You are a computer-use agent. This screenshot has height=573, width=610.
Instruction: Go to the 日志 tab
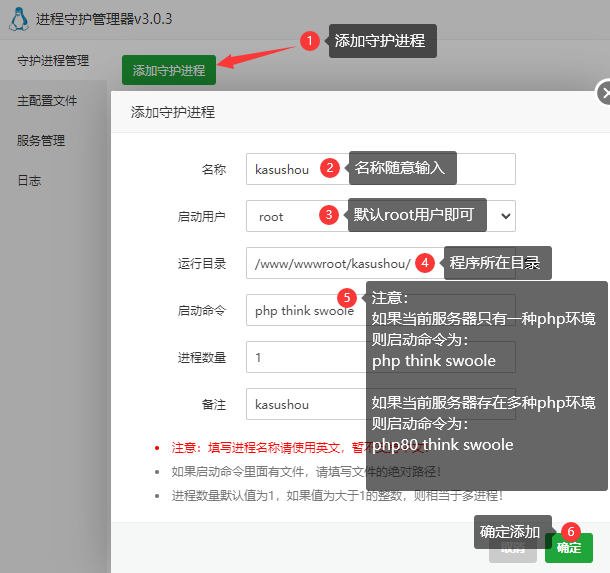tap(29, 180)
